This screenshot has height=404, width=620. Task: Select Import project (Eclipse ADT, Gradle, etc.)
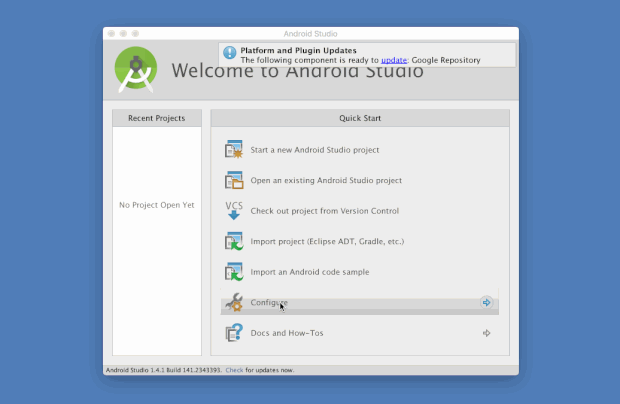[327, 242]
